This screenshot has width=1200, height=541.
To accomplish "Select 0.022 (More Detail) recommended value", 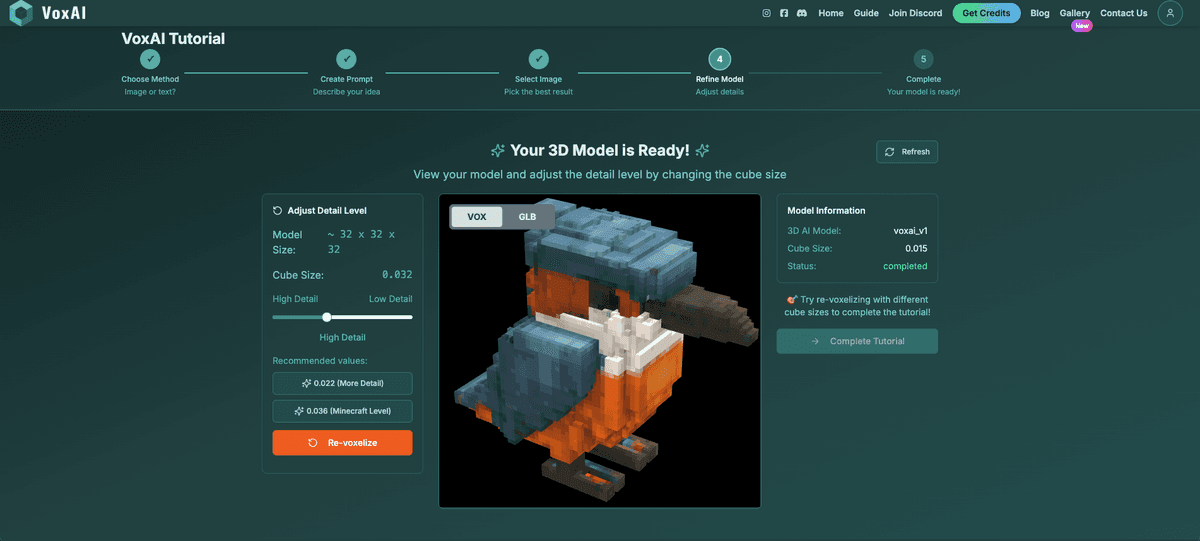I will [x=342, y=383].
